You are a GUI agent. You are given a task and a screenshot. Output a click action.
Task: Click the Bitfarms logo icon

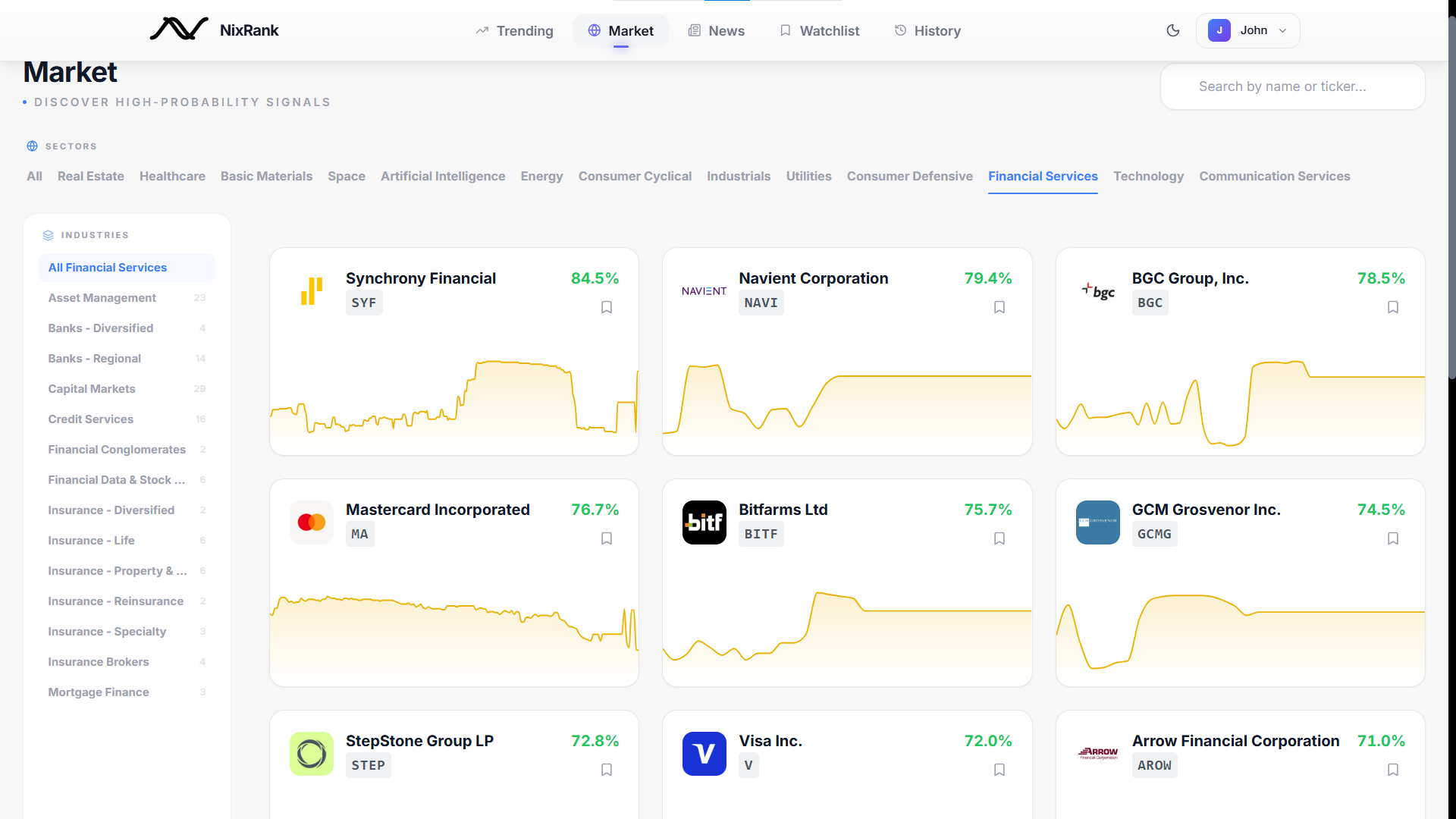[x=704, y=522]
